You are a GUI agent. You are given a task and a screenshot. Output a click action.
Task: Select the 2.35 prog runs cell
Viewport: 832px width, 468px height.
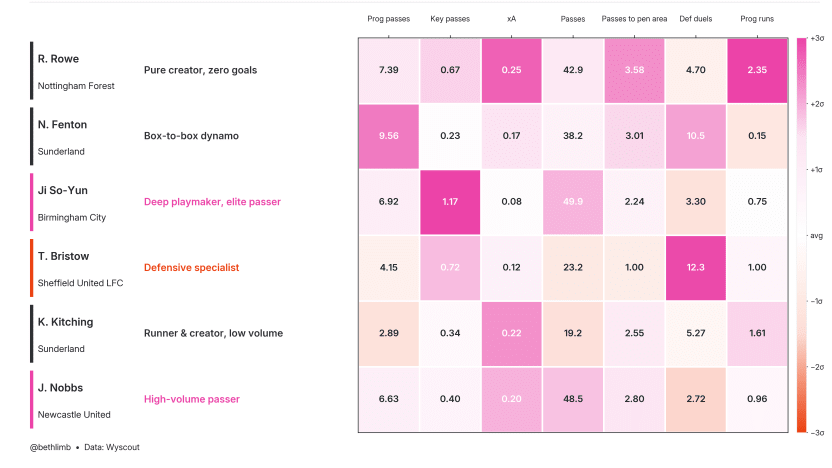point(757,70)
